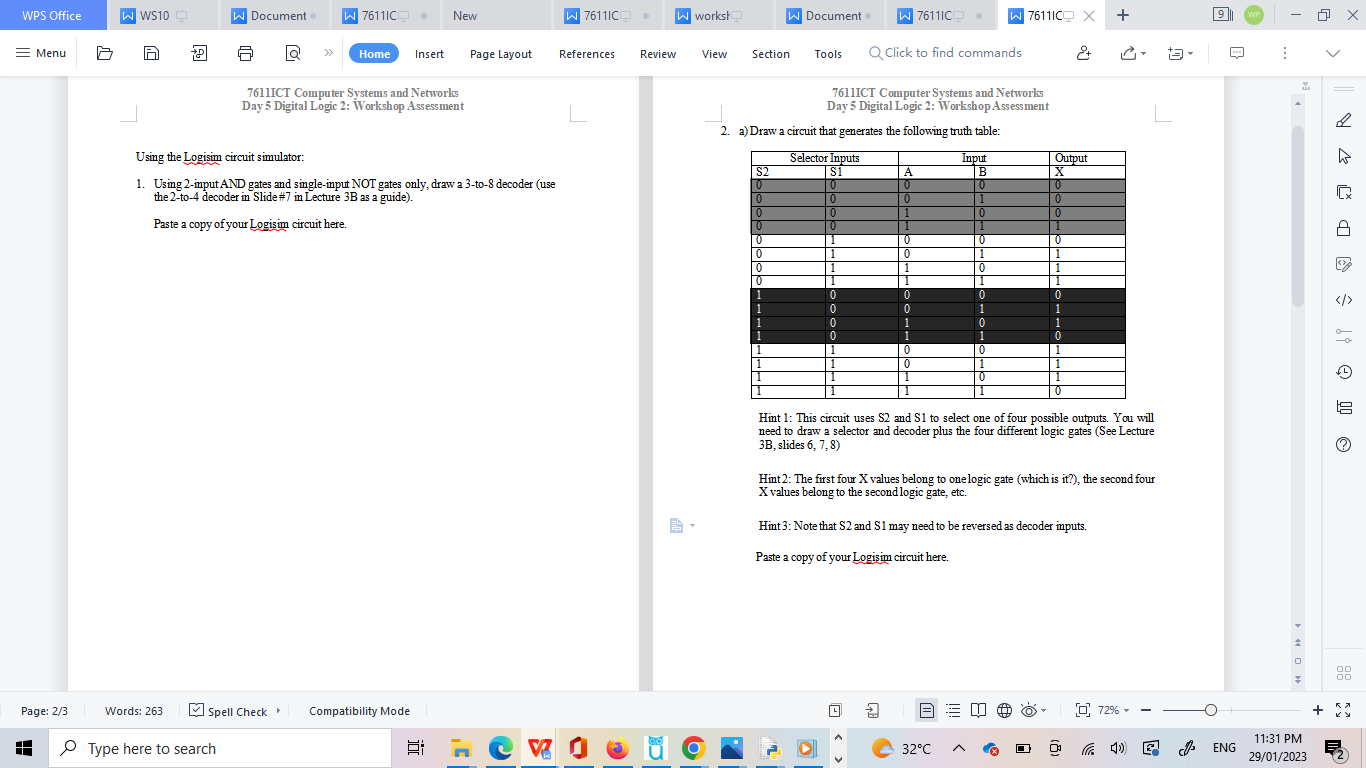
Task: Select the arrow pointer tool in right sidebar
Action: point(1344,156)
